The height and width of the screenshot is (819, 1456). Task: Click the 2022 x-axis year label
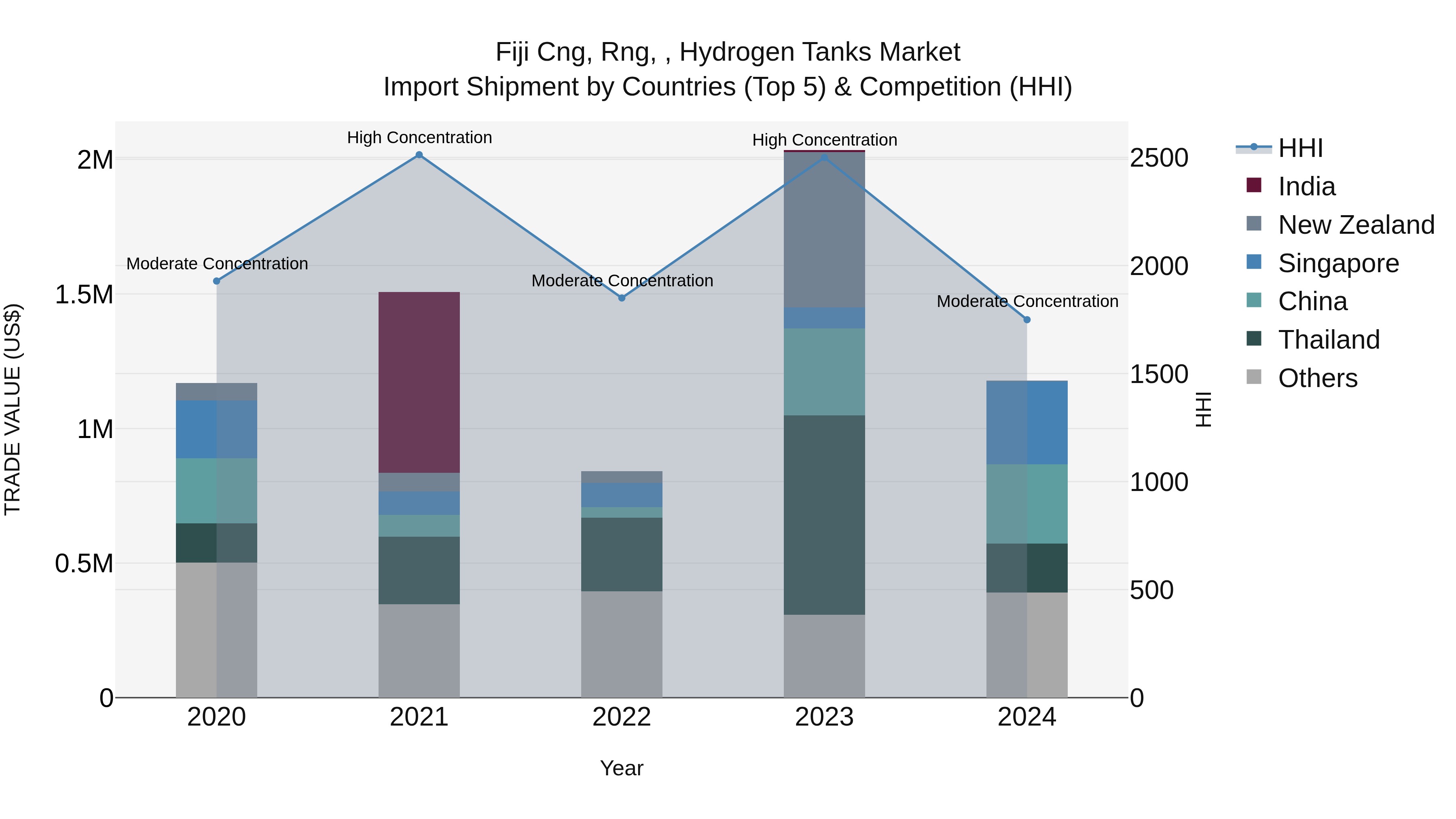click(x=622, y=717)
